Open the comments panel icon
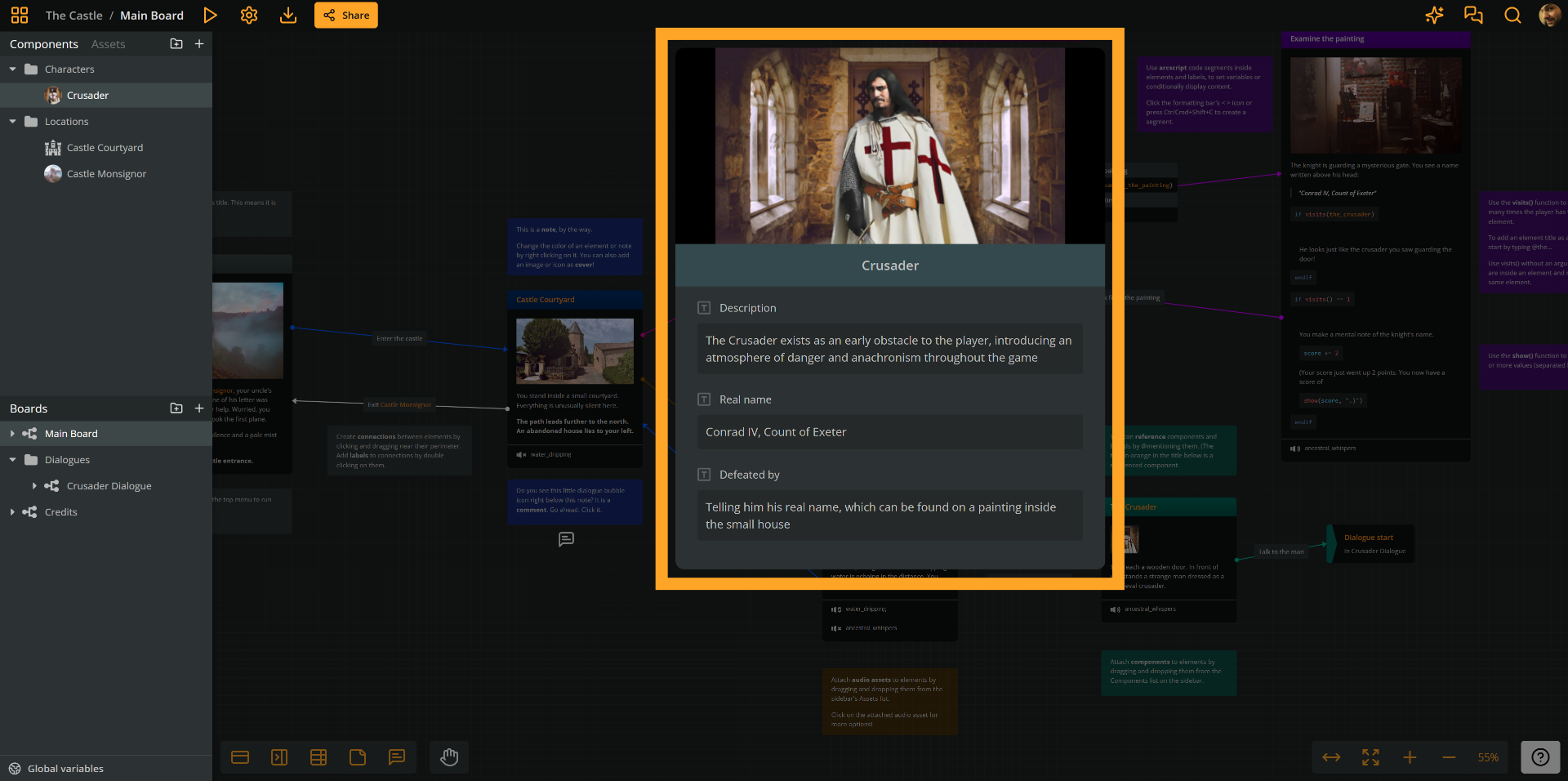 pos(1473,16)
